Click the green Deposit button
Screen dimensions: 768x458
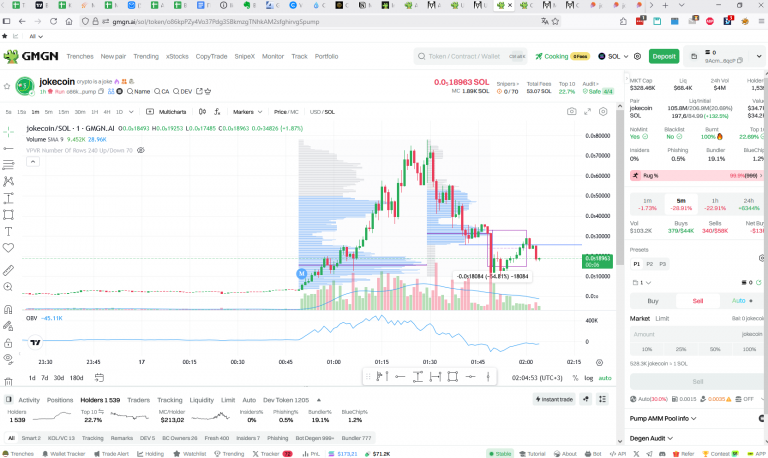[x=664, y=56]
